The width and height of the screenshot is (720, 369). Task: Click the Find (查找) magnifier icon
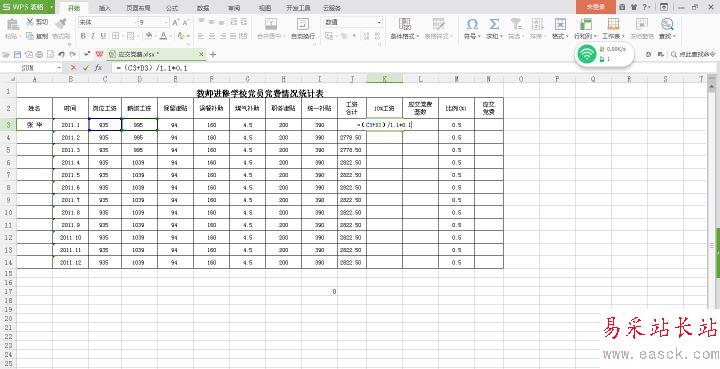667,24
